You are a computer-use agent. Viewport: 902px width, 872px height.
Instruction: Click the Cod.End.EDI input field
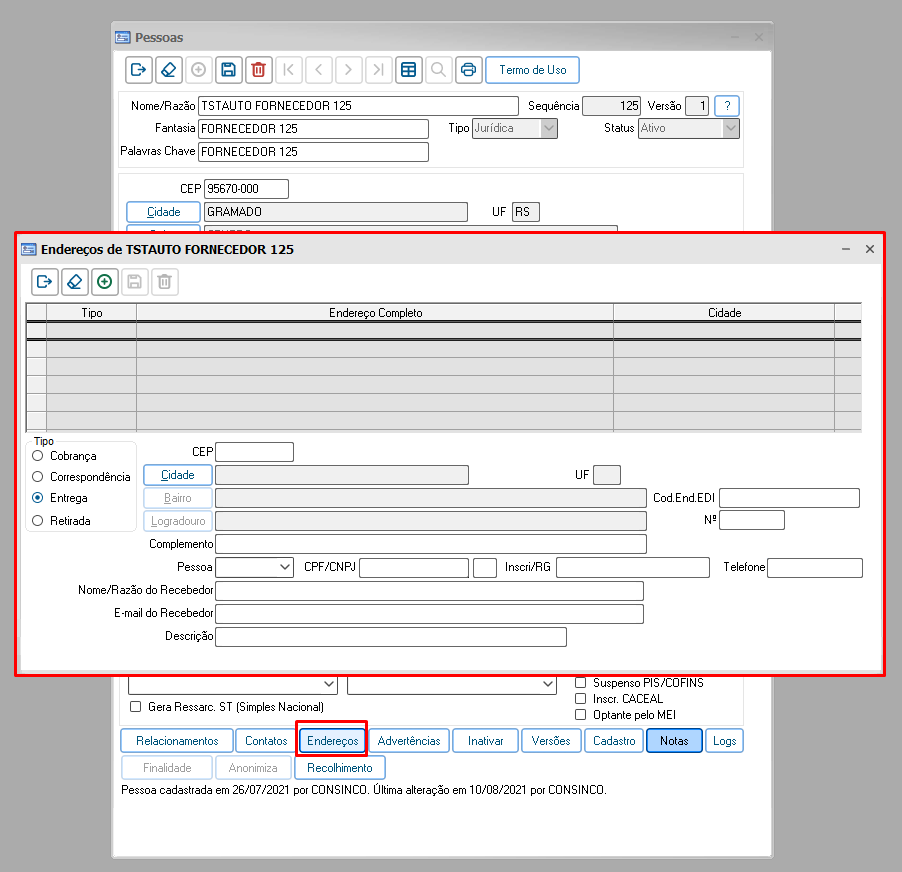point(790,498)
